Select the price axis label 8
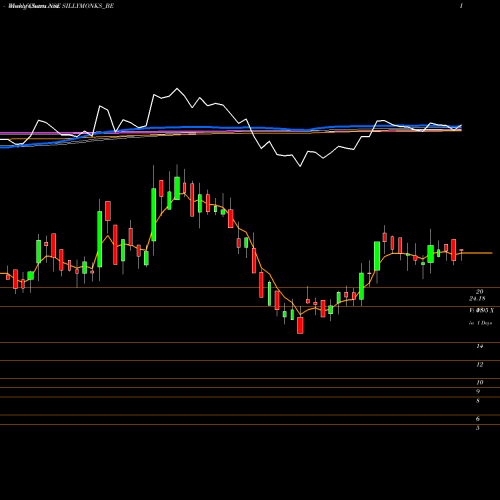 [x=478, y=401]
